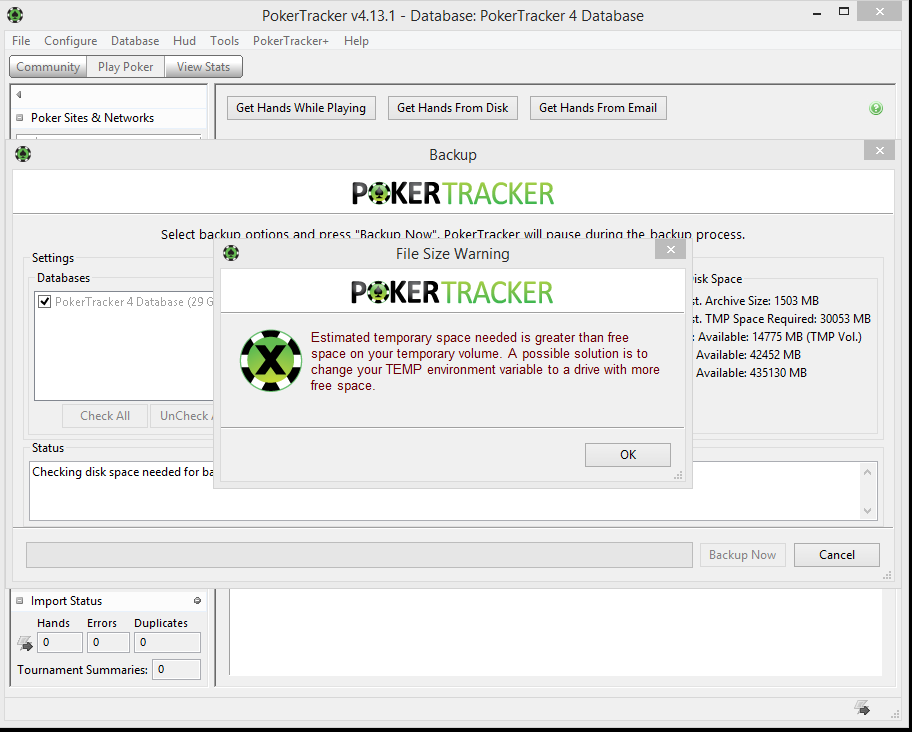This screenshot has height=732, width=912.
Task: Open the Database menu
Action: tap(135, 41)
